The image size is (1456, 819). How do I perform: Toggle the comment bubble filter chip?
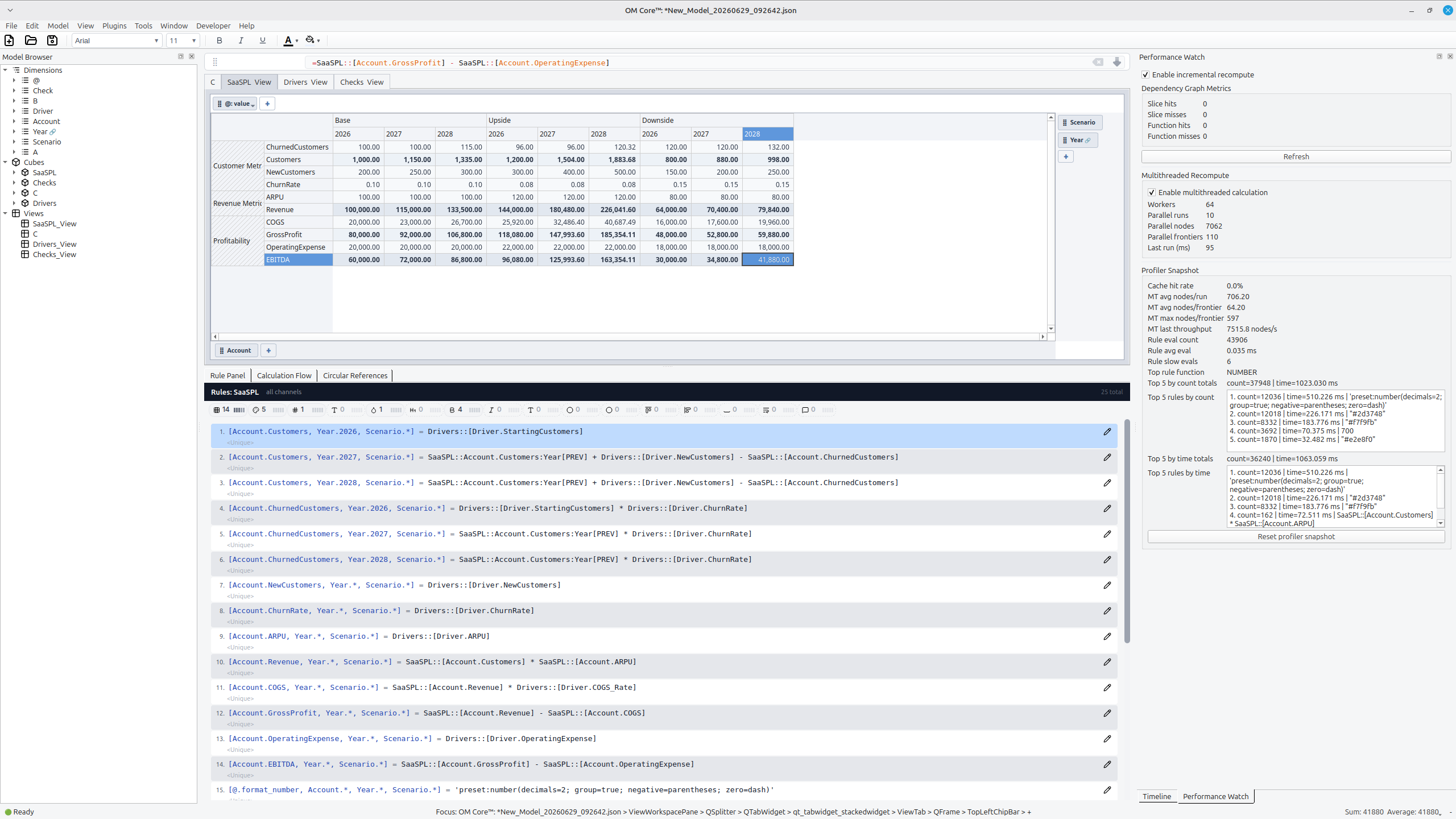[x=817, y=409]
